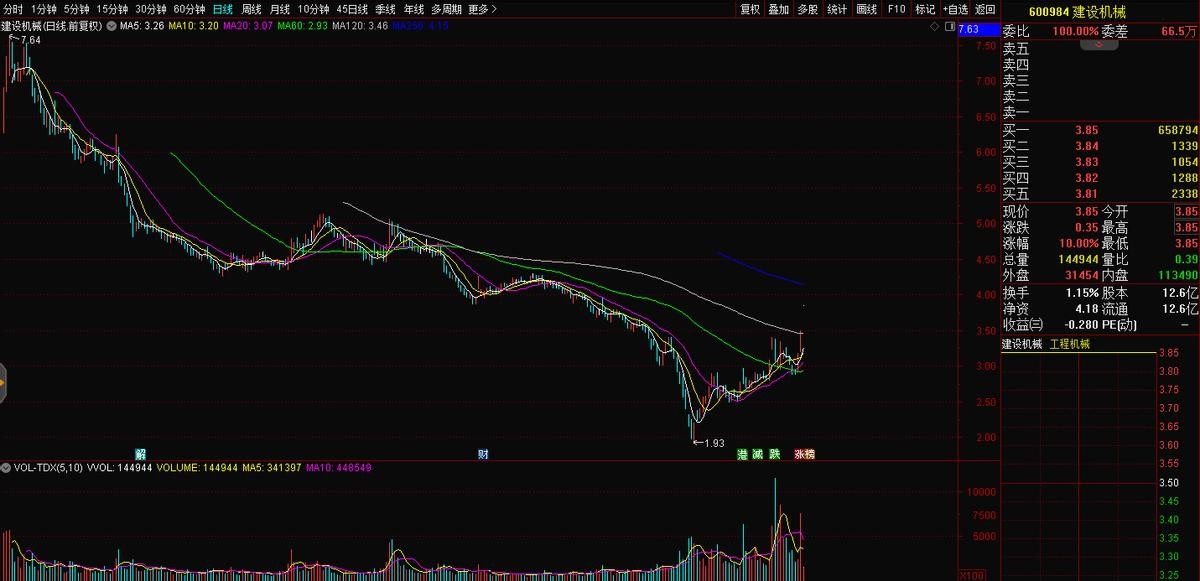
Task: Click the blue 7.63 price axis label
Action: (x=968, y=29)
